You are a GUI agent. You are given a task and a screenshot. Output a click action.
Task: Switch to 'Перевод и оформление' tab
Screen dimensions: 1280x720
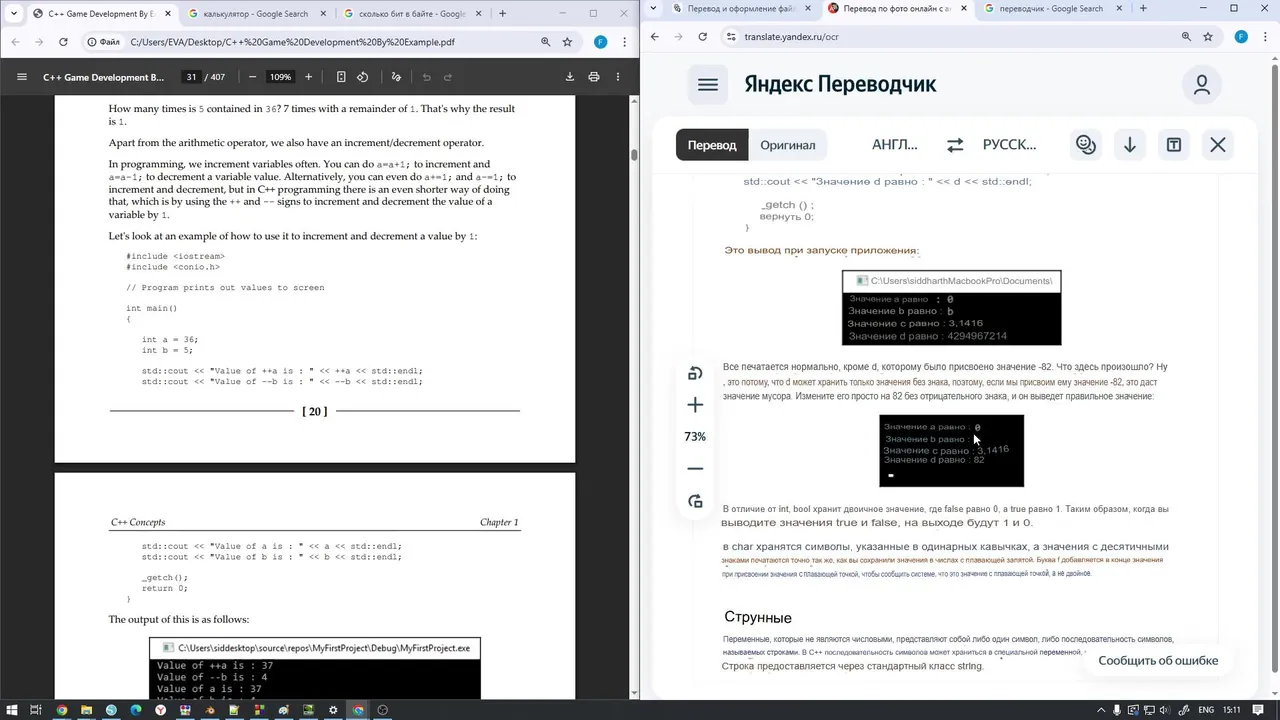[x=740, y=9]
